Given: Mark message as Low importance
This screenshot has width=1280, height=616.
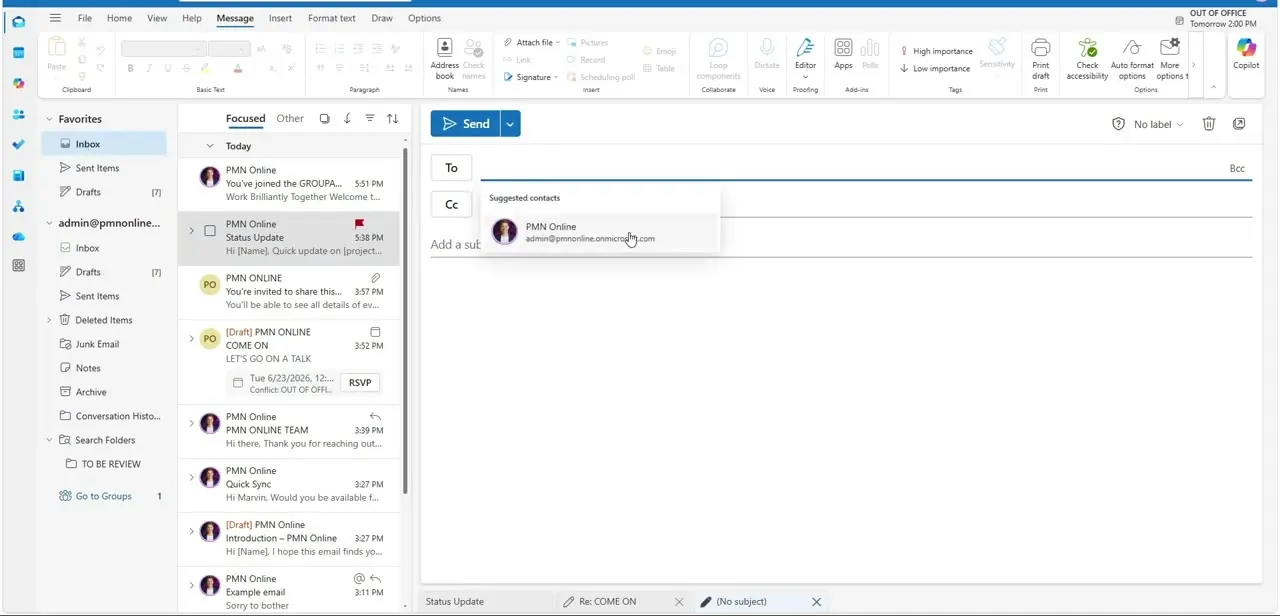Looking at the screenshot, I should point(935,68).
